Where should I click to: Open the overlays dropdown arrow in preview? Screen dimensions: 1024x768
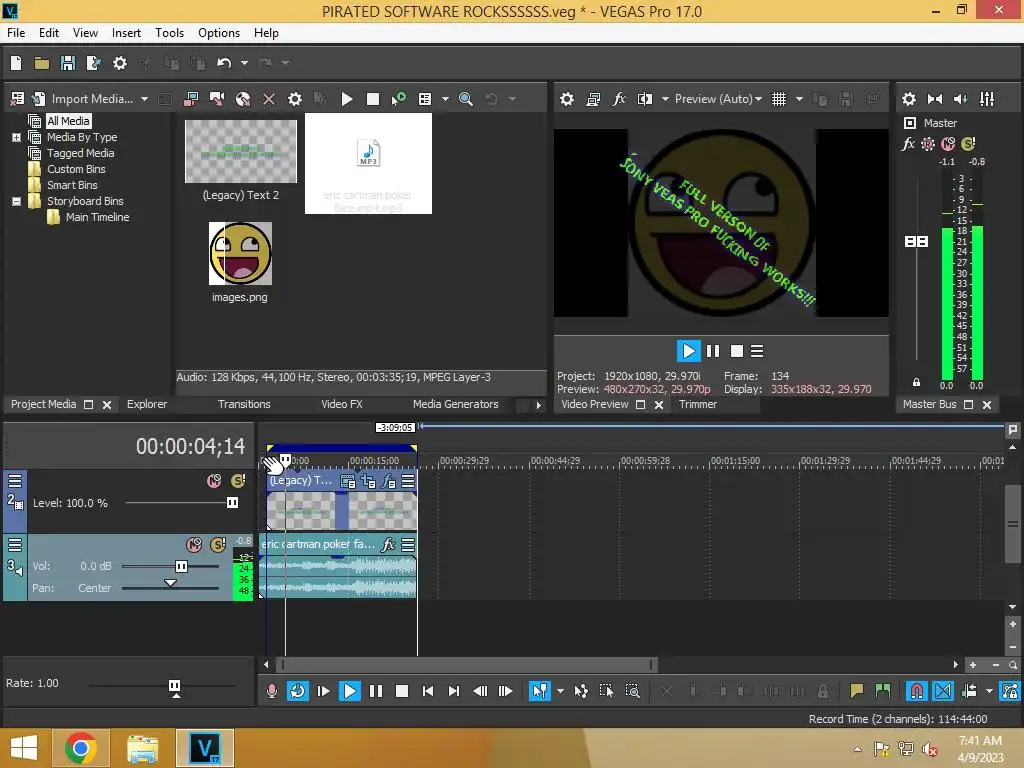(x=799, y=99)
